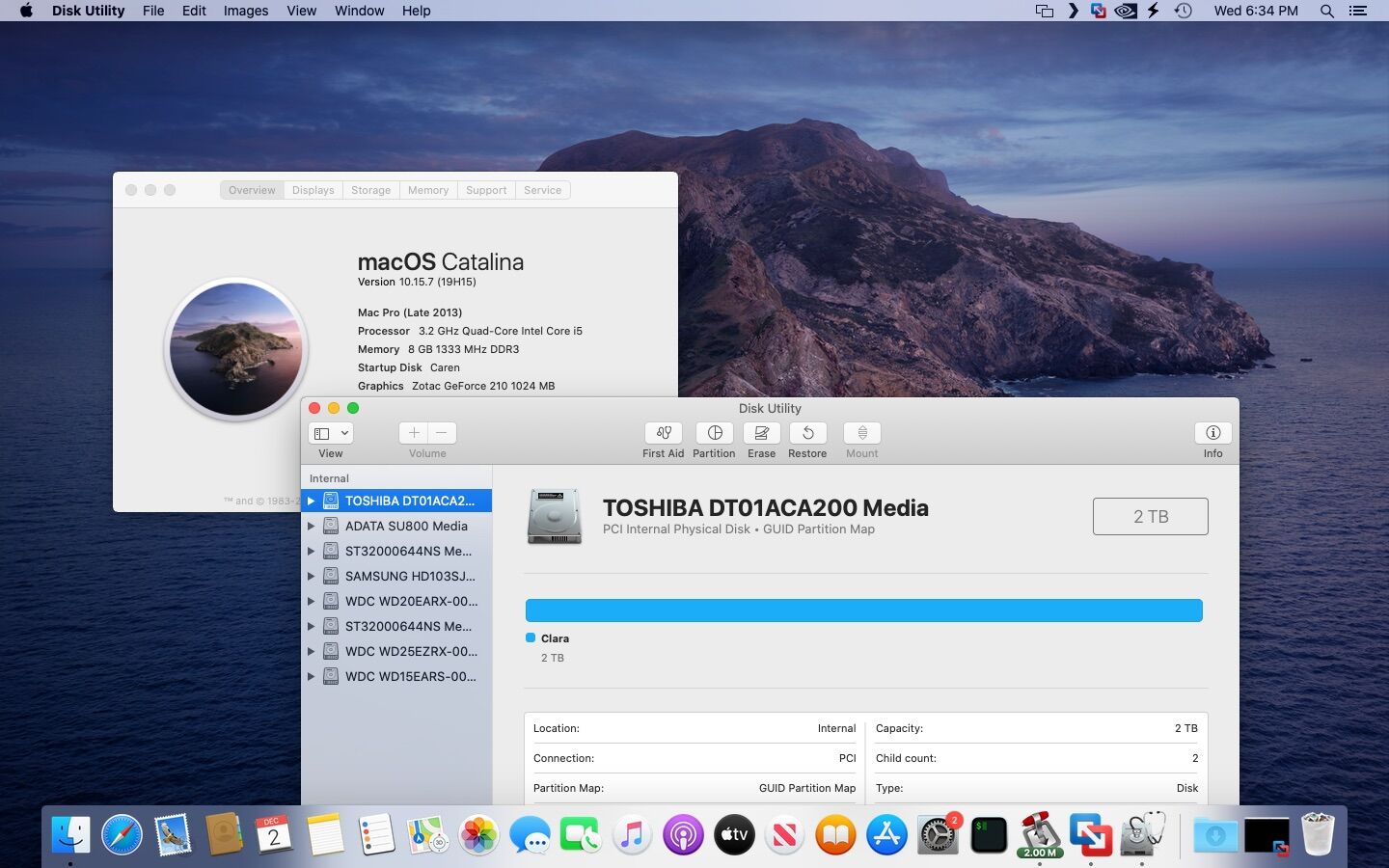Launch Terminal from the Dock
This screenshot has height=868, width=1389.
coord(989,834)
